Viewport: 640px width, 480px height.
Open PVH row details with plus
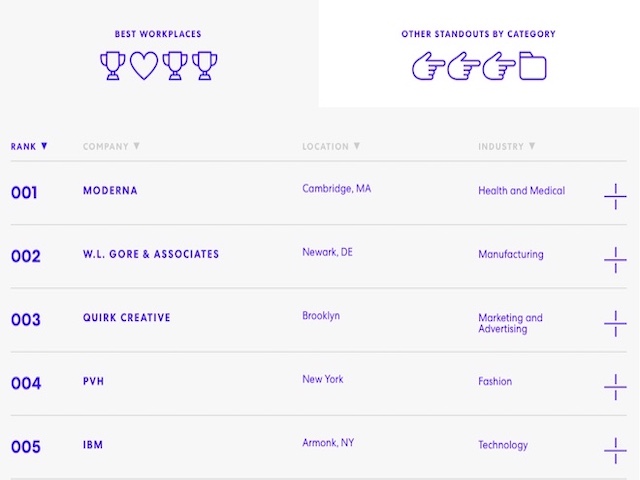point(615,387)
